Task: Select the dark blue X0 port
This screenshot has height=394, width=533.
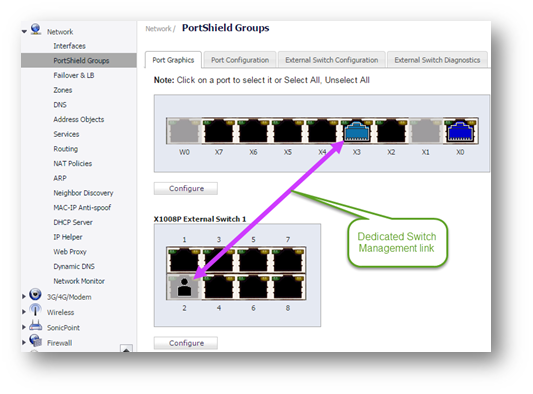Action: 460,131
